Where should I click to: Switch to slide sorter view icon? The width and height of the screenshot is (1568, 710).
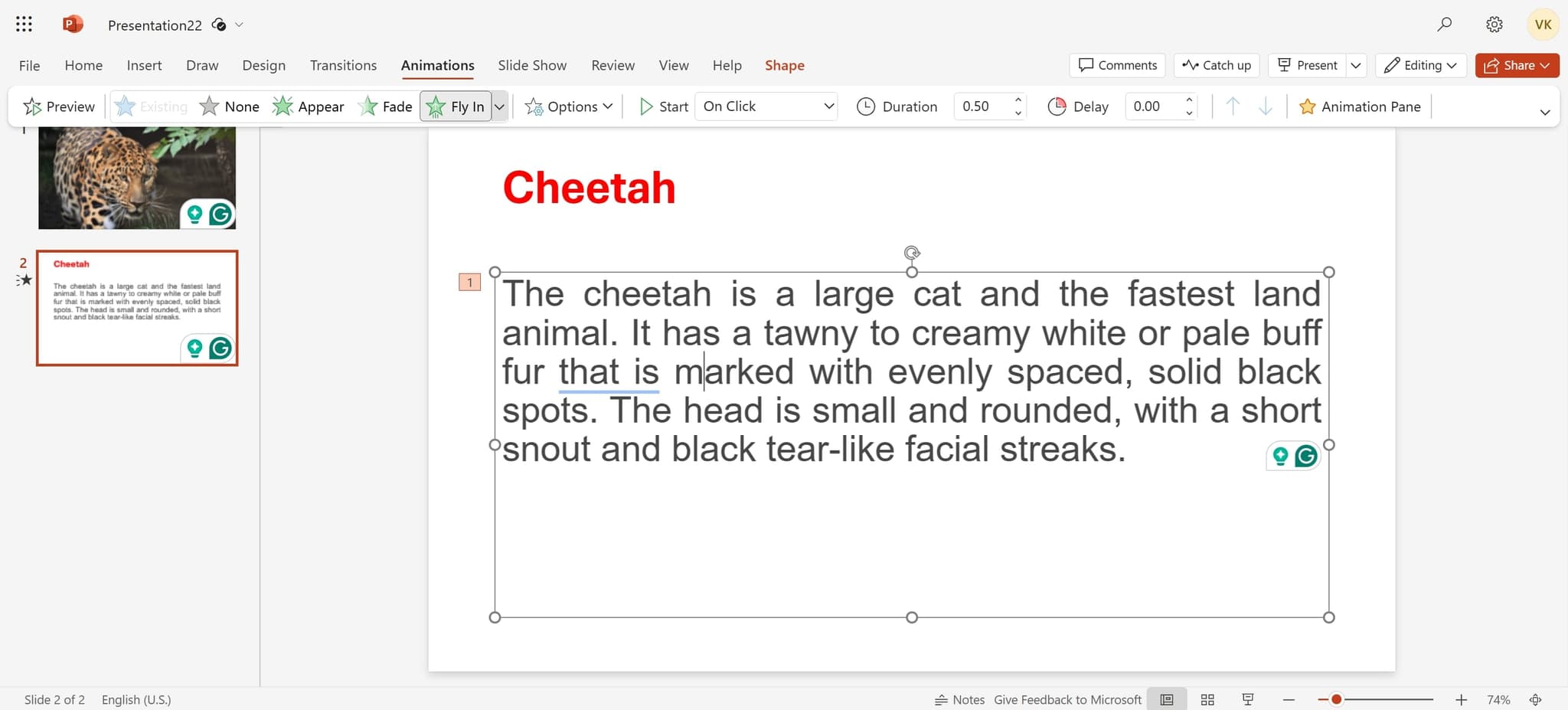1207,699
